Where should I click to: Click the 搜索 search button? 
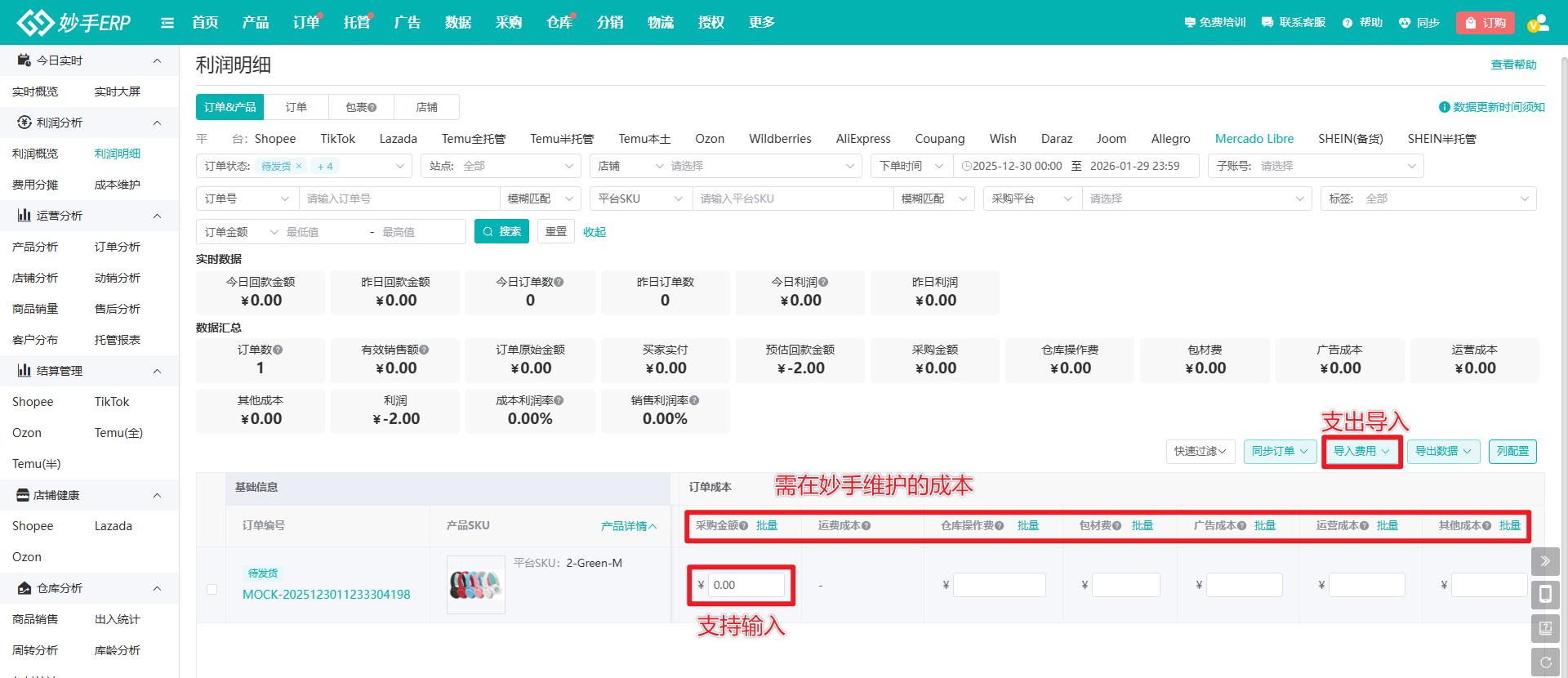click(x=501, y=232)
